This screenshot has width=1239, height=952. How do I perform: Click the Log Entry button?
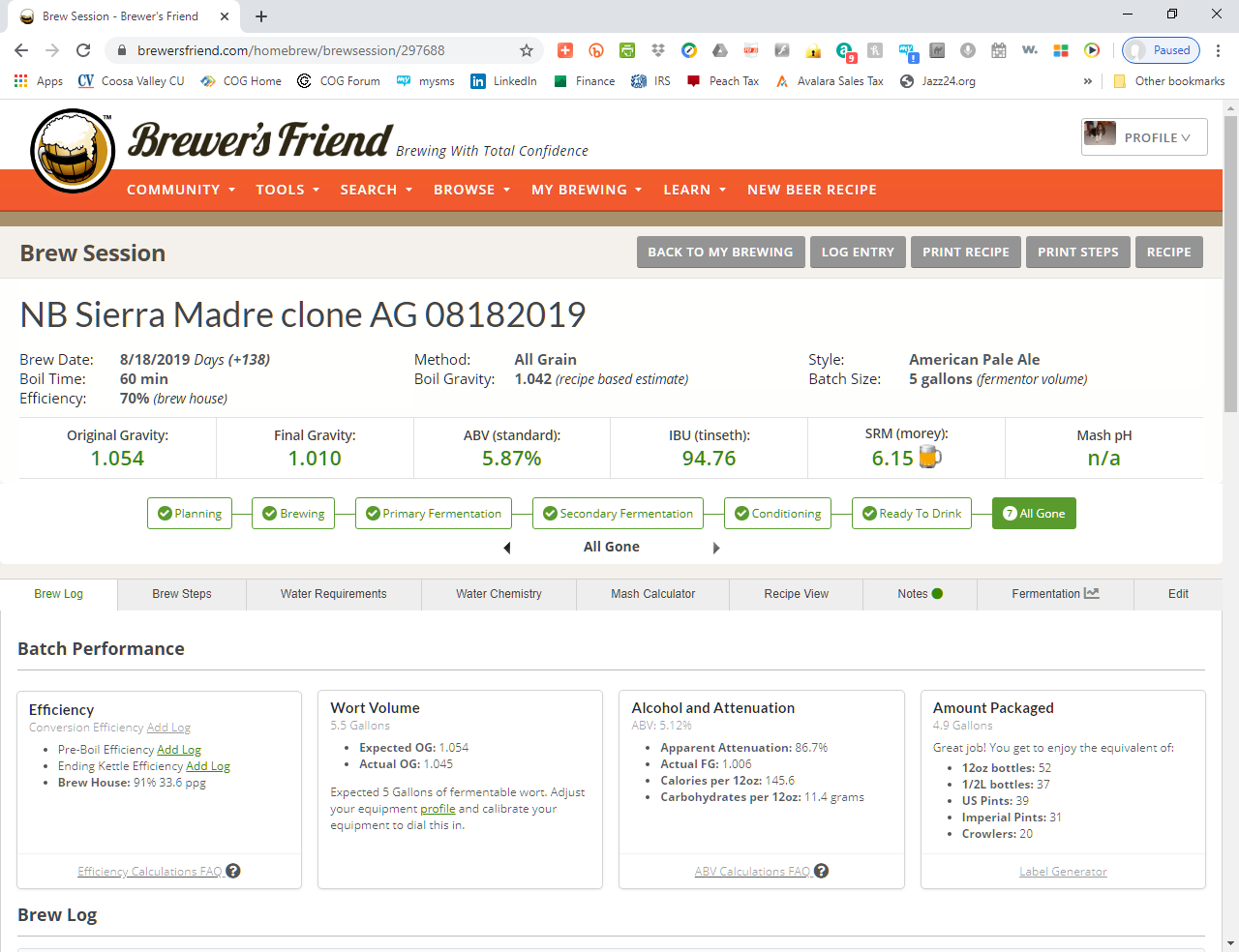tap(858, 252)
